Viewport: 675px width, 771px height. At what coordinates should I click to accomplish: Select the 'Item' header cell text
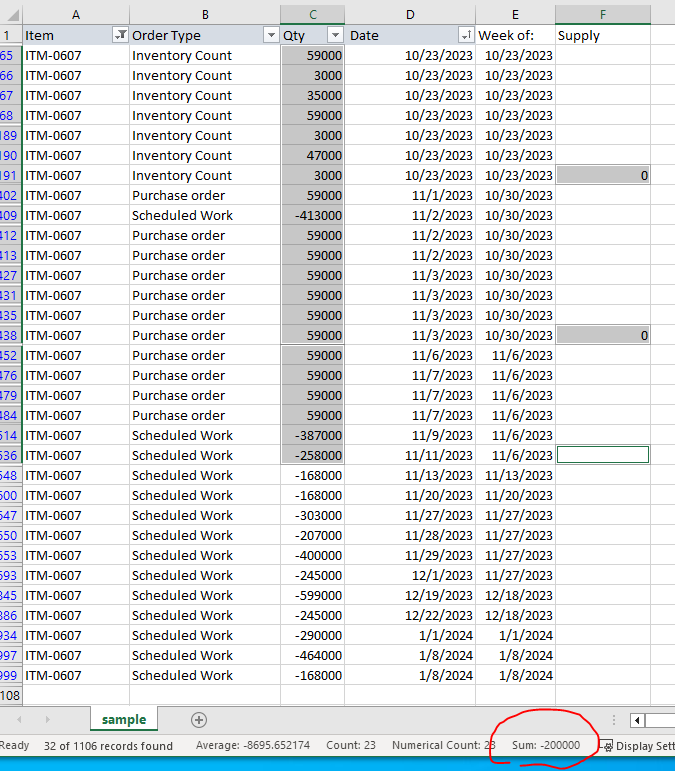[39, 35]
